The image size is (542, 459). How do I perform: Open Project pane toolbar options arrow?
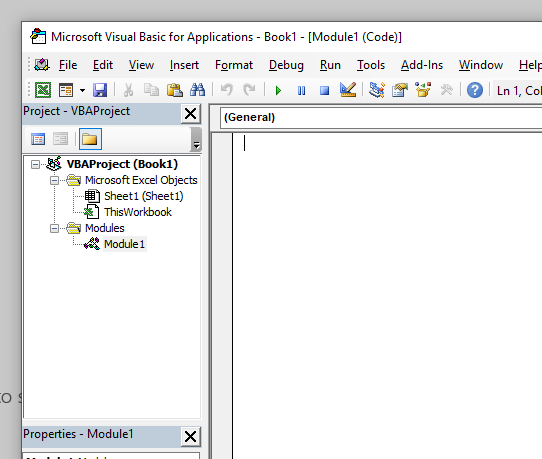196,140
